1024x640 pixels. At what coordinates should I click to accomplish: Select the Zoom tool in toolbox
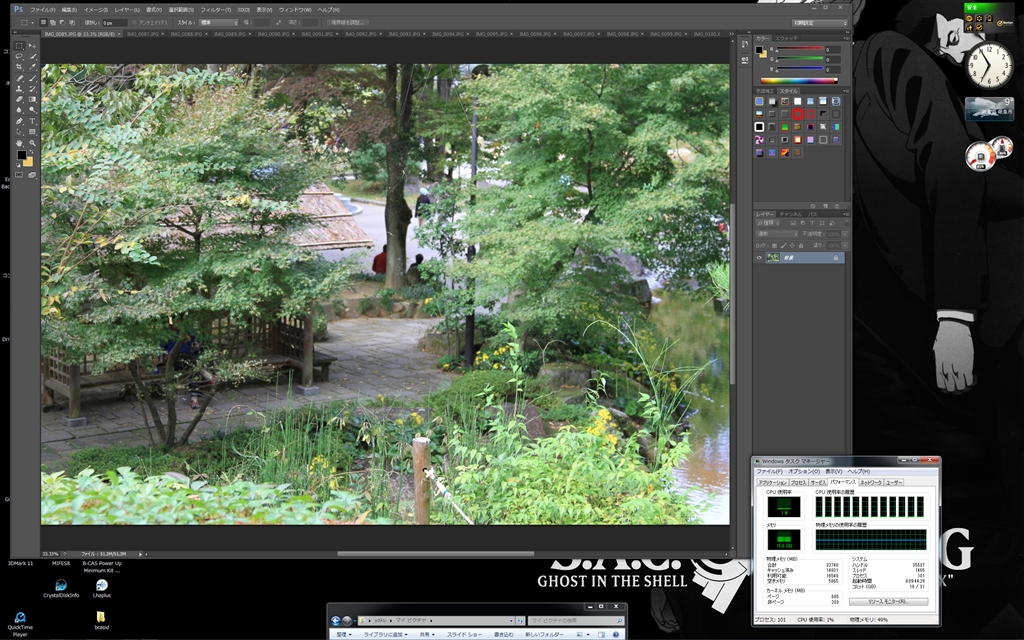(32, 142)
